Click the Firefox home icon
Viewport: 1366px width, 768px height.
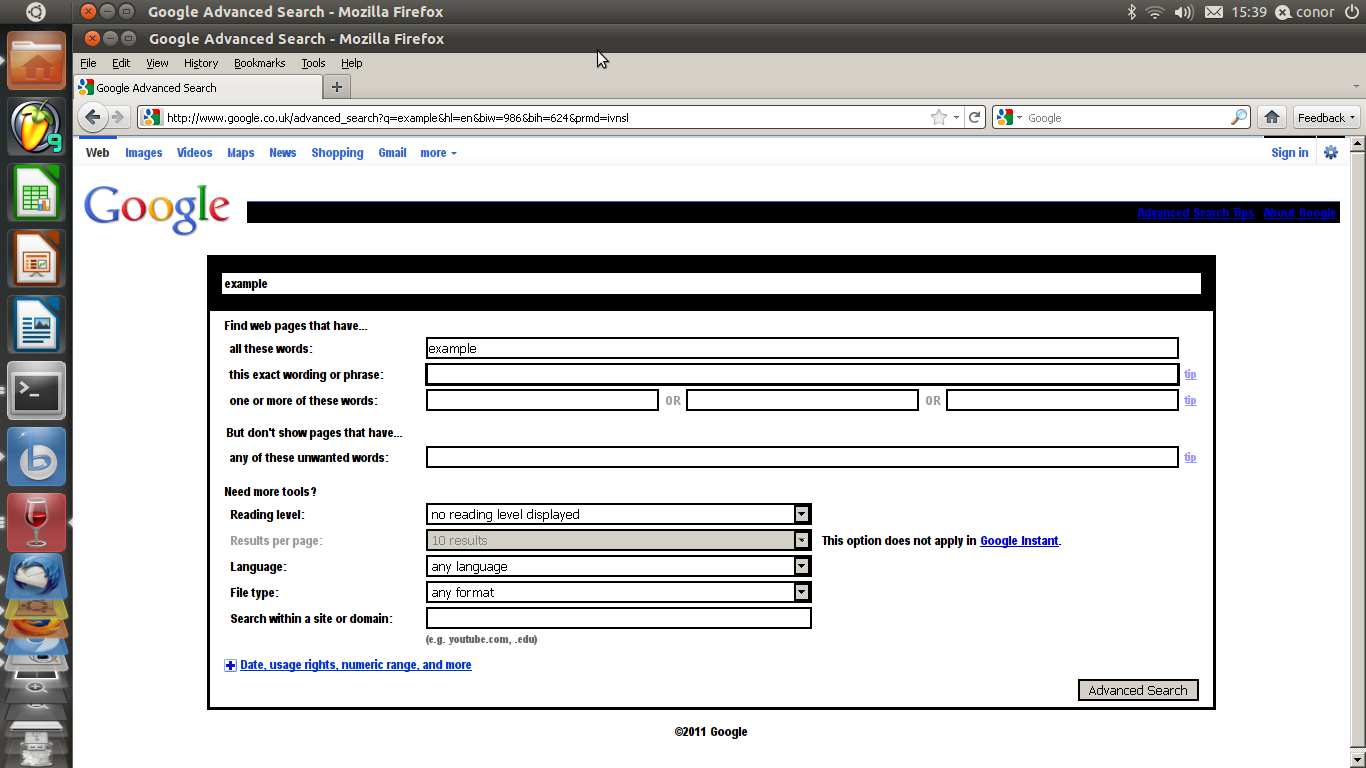1271,117
